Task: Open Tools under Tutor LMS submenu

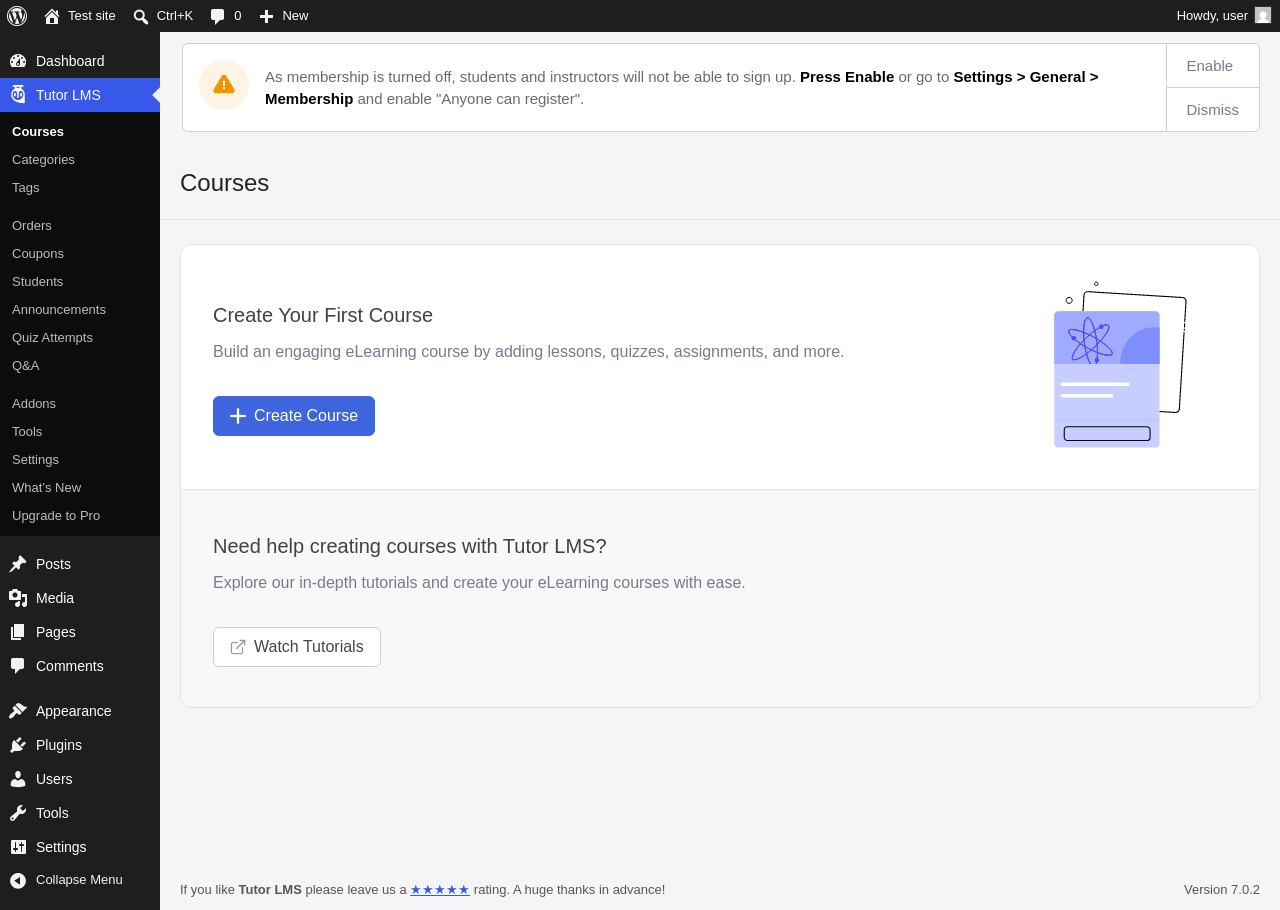Action: [x=27, y=431]
